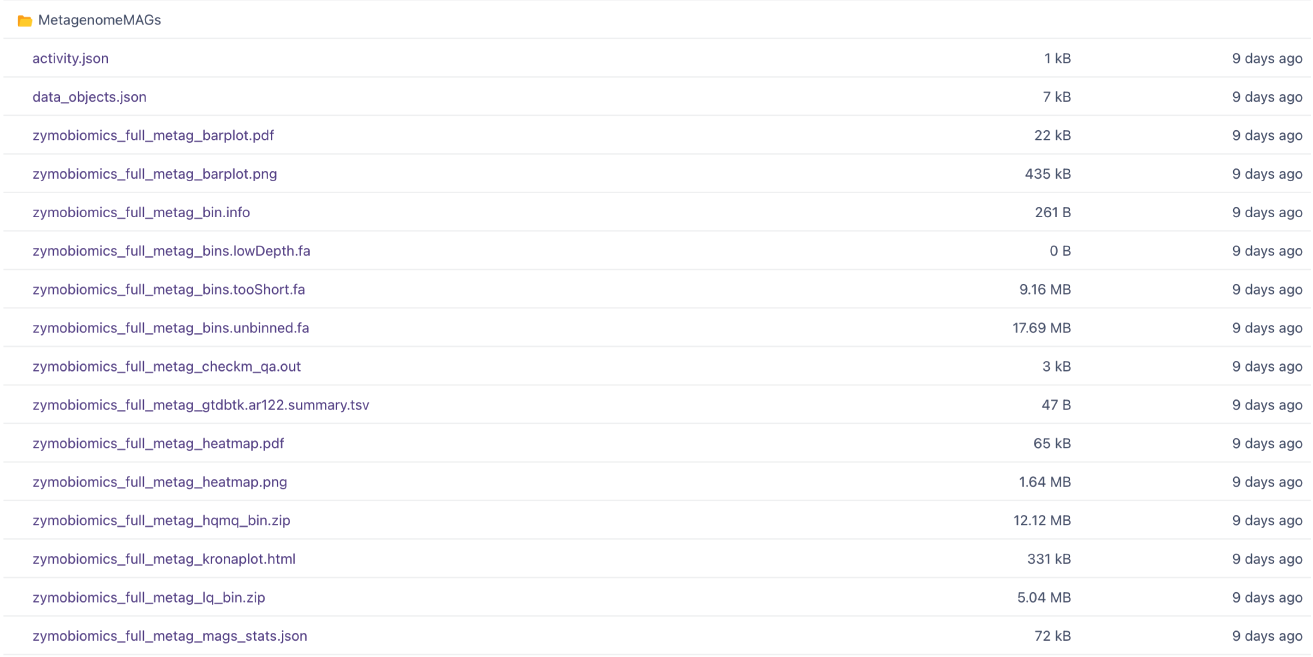Open zymobiomics_full_metag_heatmap.png

click(160, 482)
